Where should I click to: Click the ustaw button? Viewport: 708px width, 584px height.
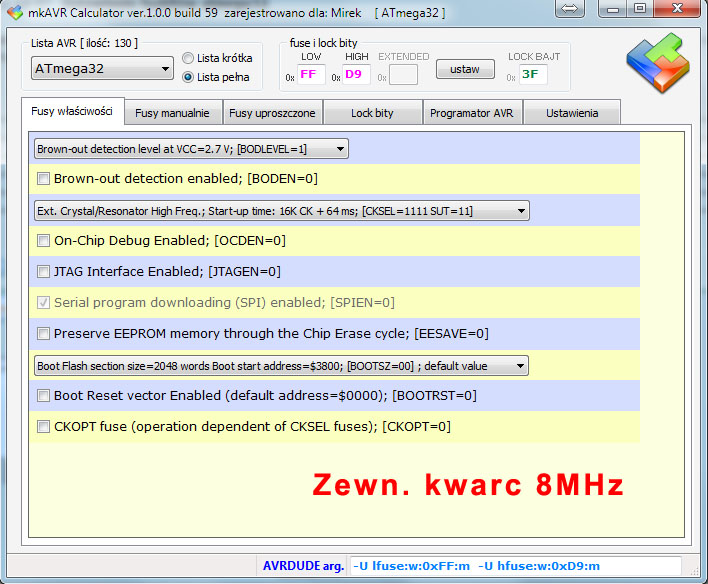(x=465, y=69)
